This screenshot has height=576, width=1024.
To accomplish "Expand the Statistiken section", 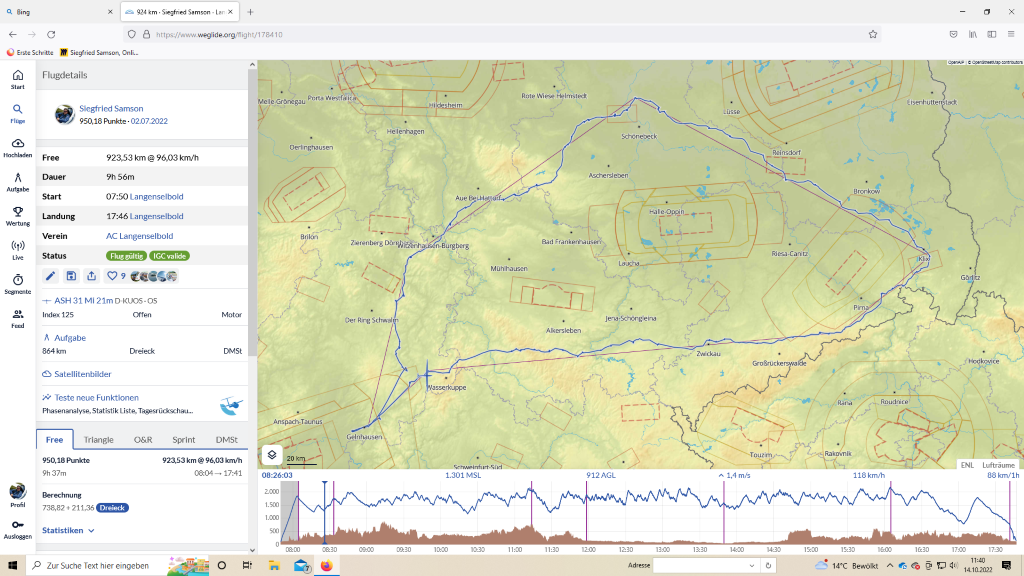I will [x=69, y=530].
